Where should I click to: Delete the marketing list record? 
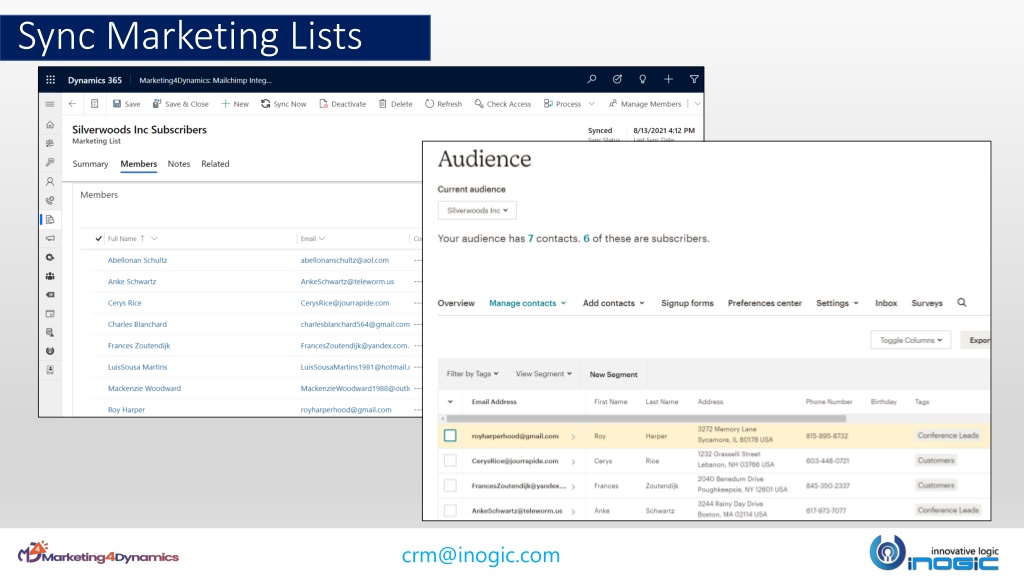[396, 104]
